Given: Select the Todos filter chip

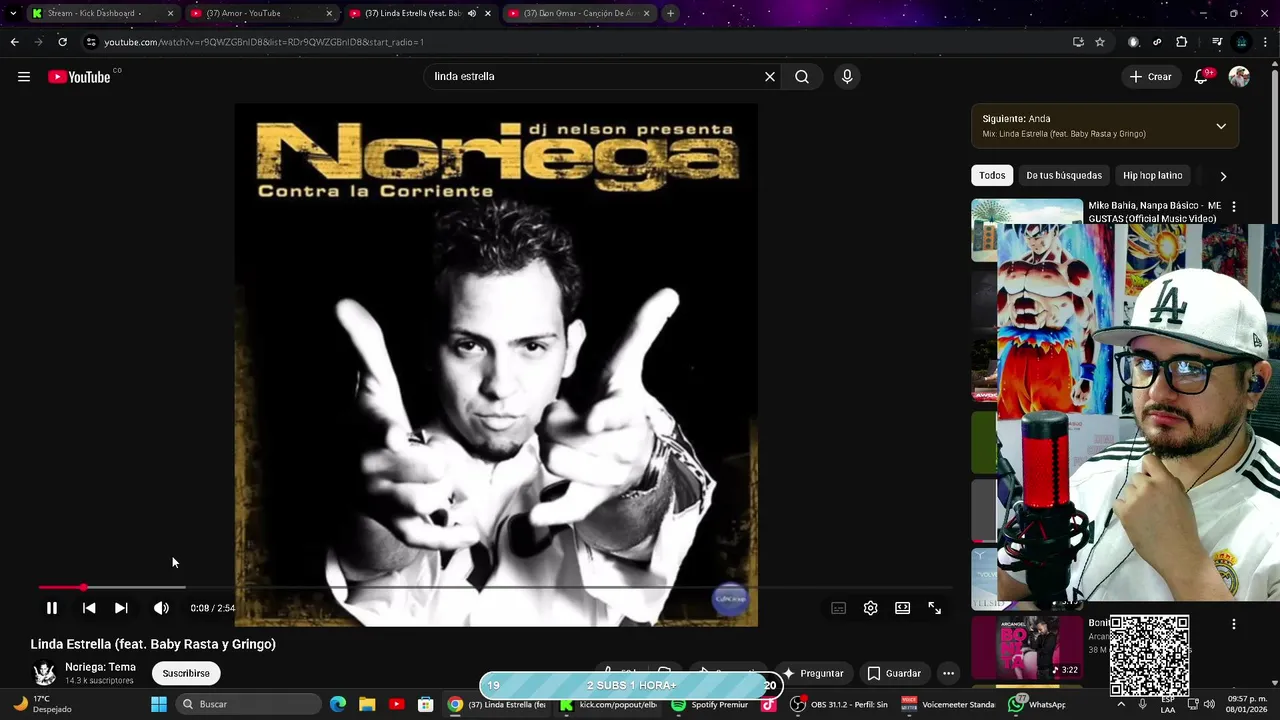Looking at the screenshot, I should 992,175.
